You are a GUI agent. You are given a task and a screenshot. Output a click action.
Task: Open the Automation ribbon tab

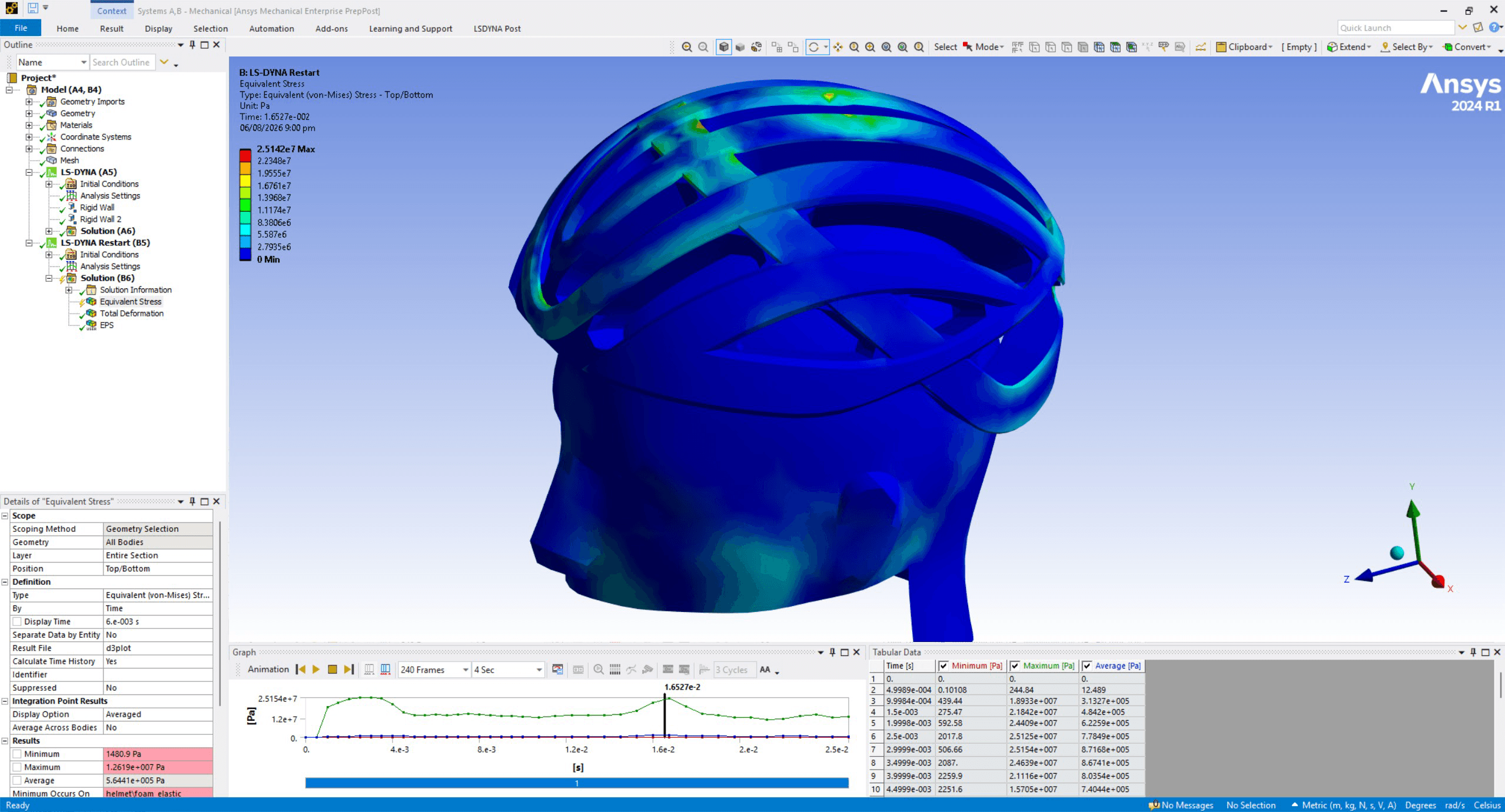tap(271, 28)
